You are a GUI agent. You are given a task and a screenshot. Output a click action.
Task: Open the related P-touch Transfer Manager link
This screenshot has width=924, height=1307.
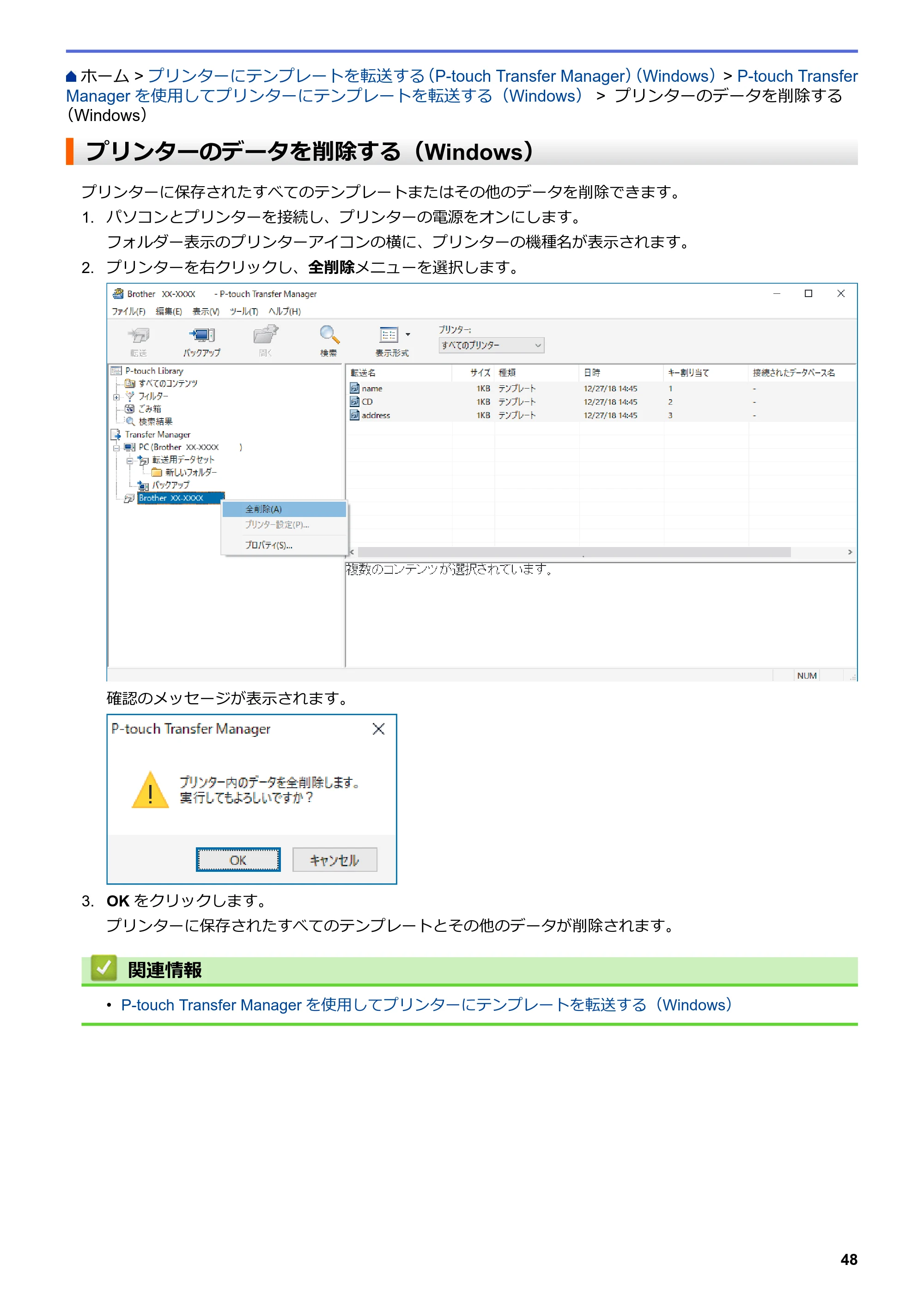pyautogui.click(x=426, y=1005)
